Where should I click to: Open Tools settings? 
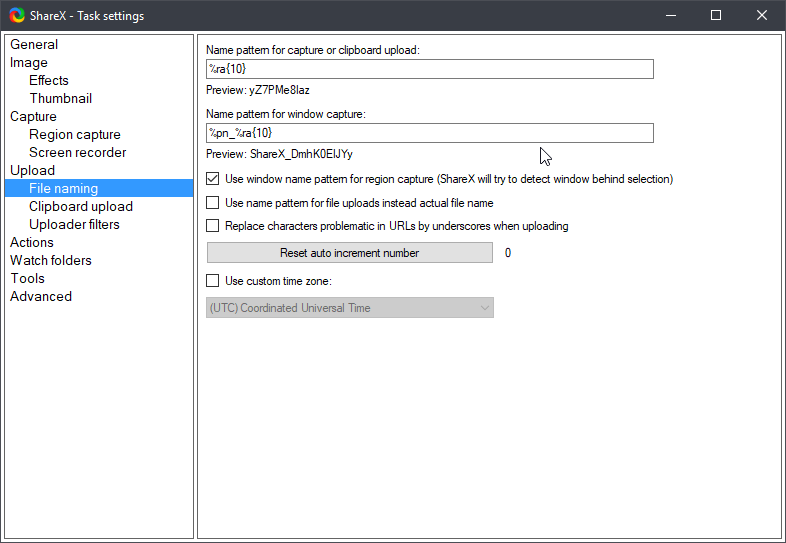pyautogui.click(x=28, y=279)
